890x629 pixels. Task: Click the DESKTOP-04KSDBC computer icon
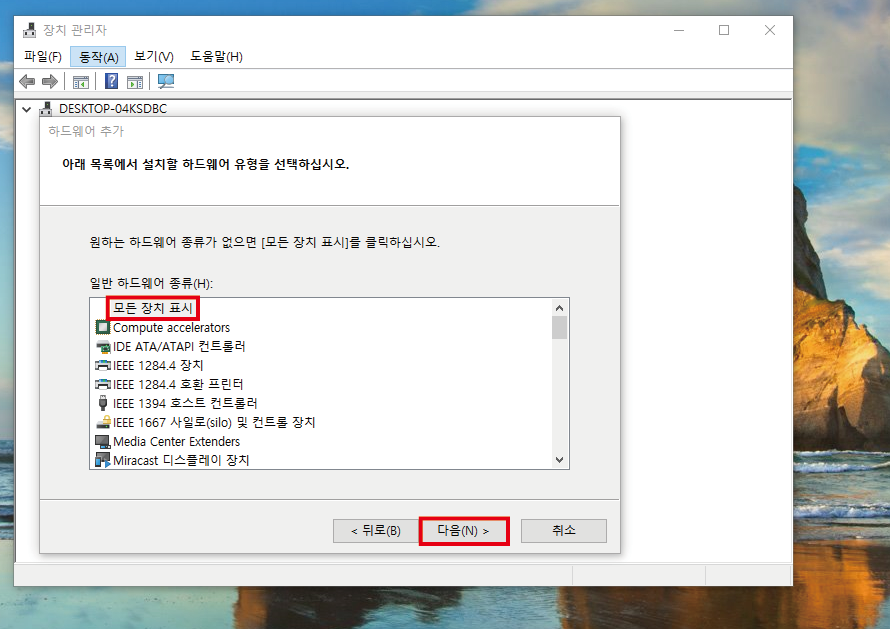[46, 108]
